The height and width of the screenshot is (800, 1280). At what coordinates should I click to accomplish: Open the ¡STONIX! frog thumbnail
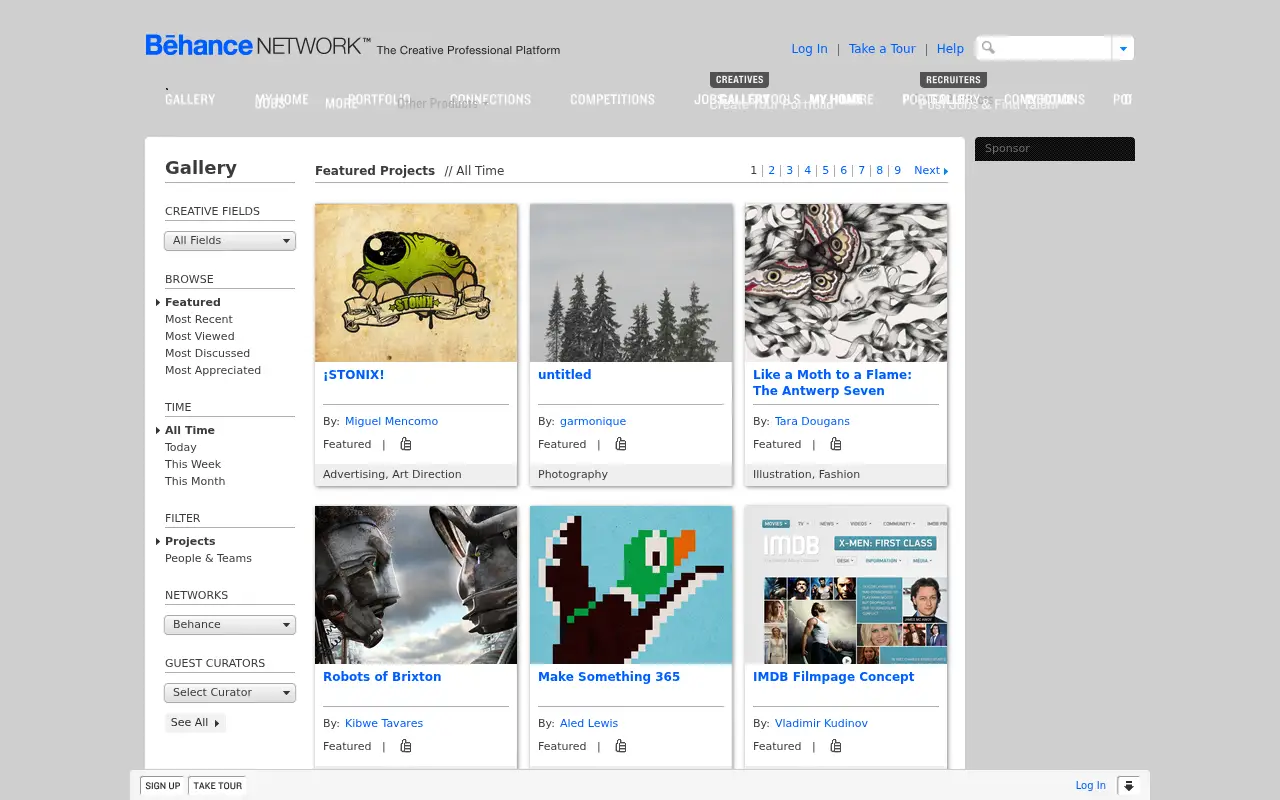click(416, 283)
